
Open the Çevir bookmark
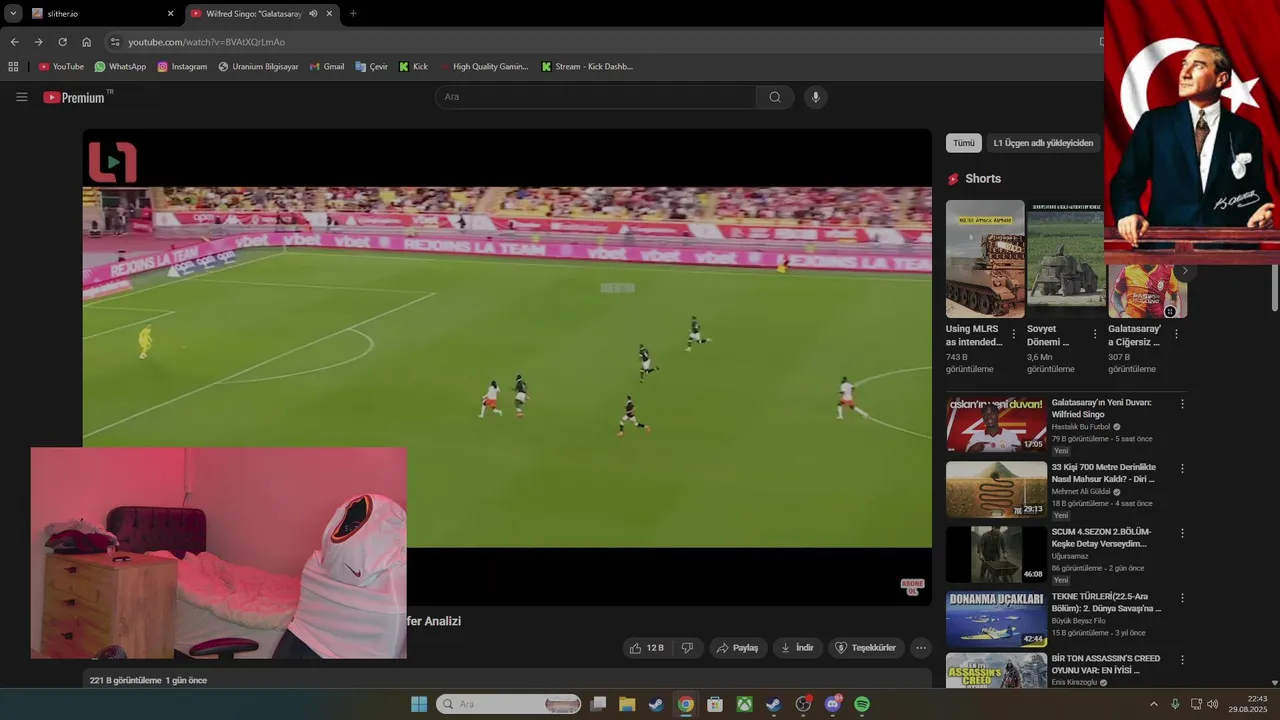pyautogui.click(x=371, y=67)
